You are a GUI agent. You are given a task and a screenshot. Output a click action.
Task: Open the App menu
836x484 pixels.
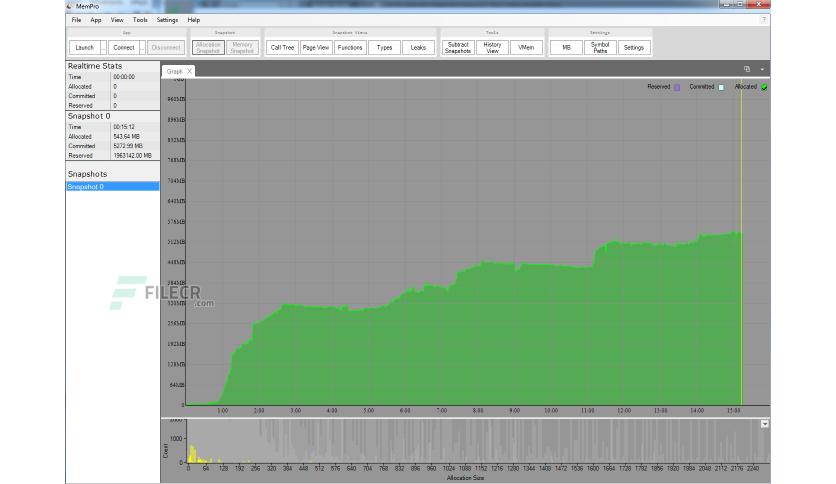[x=95, y=20]
